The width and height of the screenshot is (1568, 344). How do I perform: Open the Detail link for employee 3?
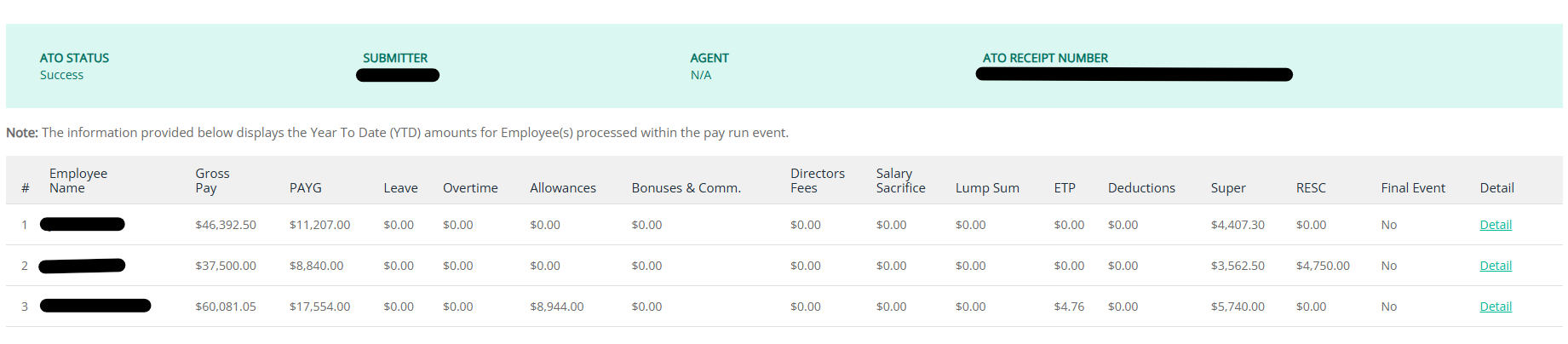point(1496,307)
